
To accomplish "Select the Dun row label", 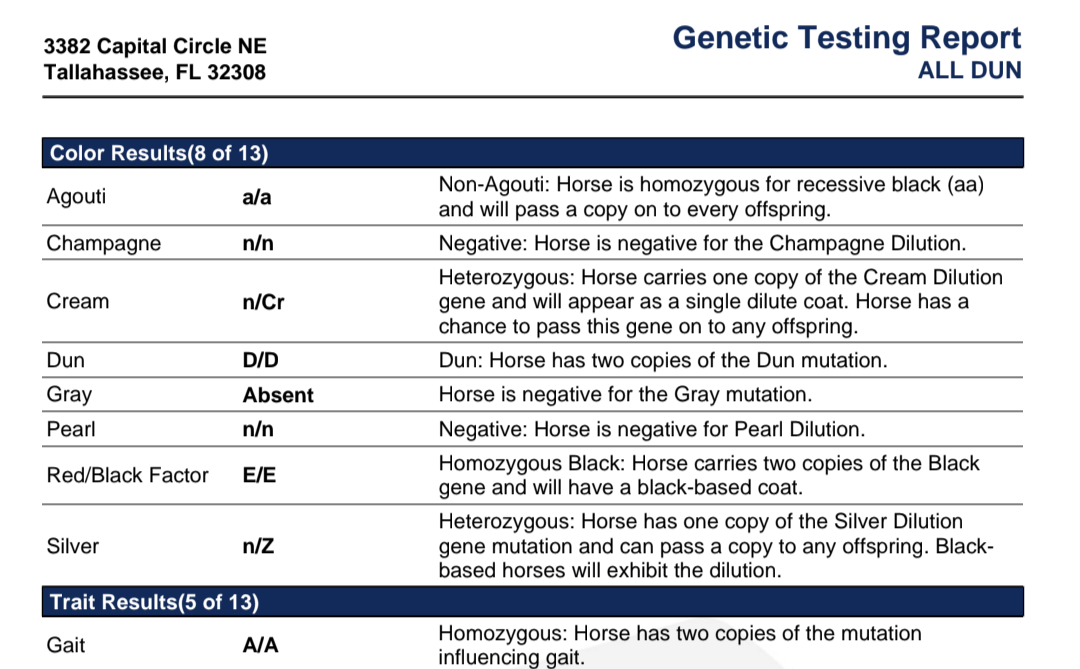I will [x=65, y=360].
